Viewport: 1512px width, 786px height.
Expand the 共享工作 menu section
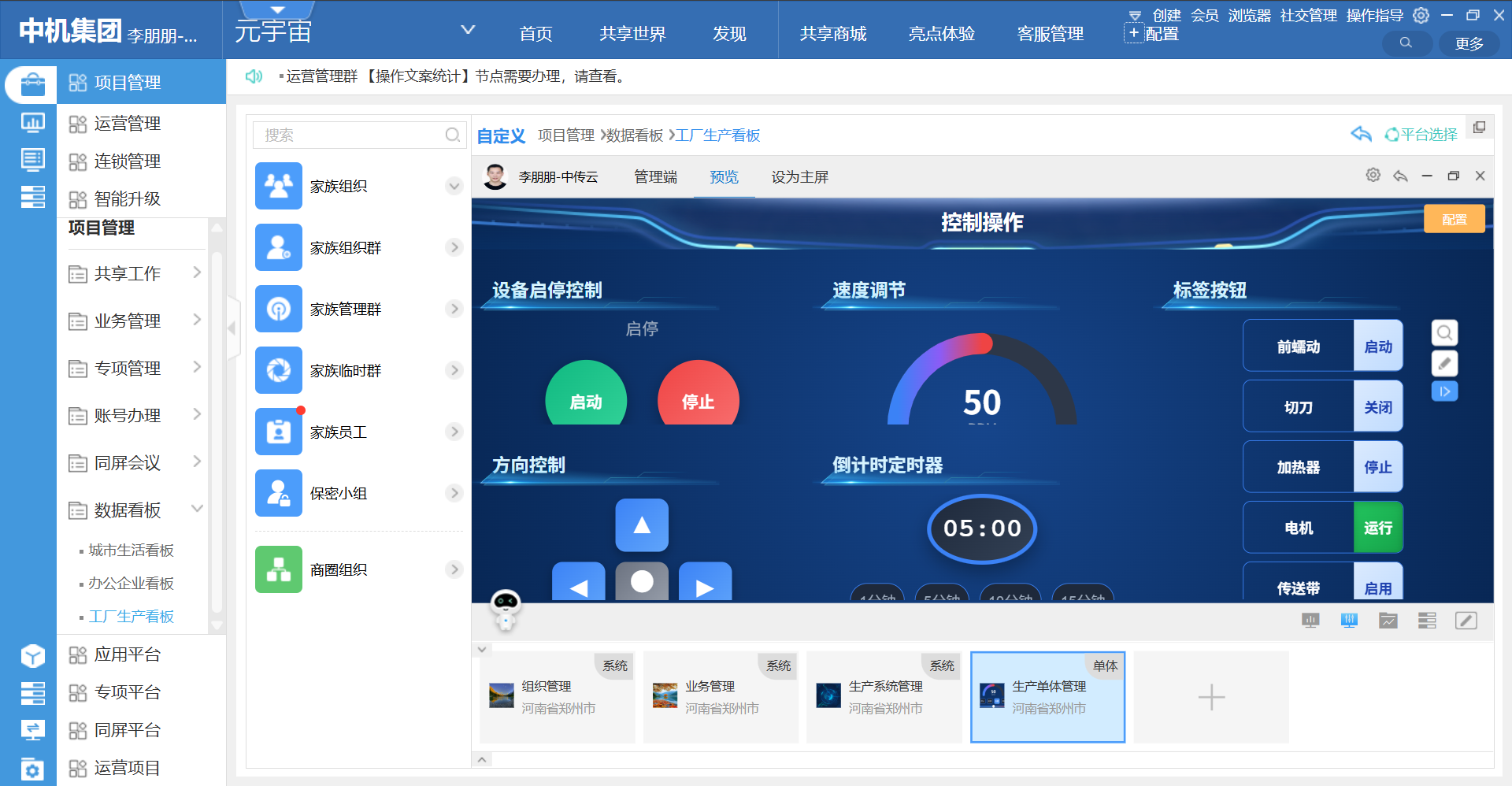(x=197, y=273)
